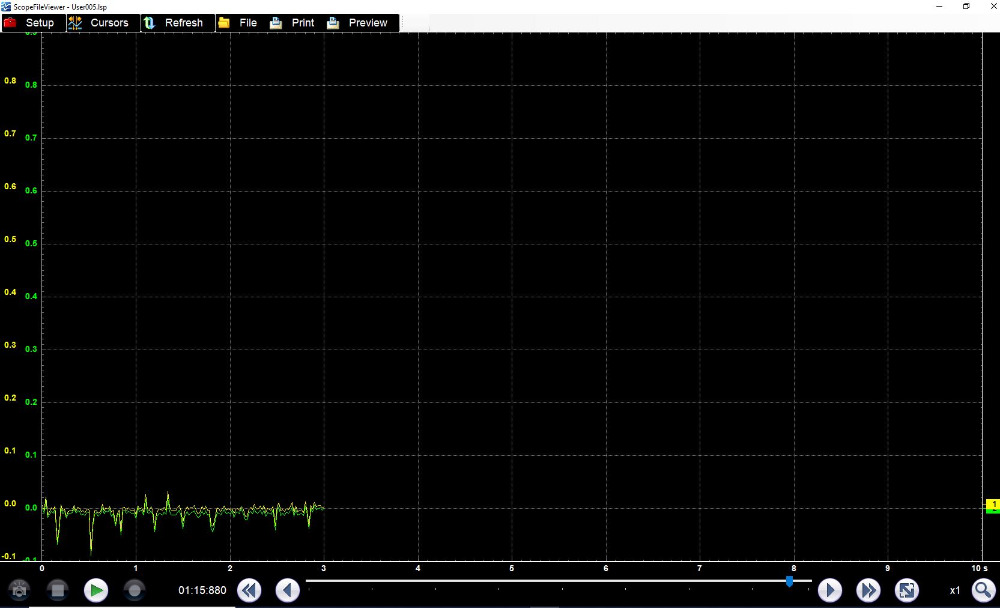This screenshot has width=1000, height=608.
Task: Click the expand view icon
Action: coord(906,590)
